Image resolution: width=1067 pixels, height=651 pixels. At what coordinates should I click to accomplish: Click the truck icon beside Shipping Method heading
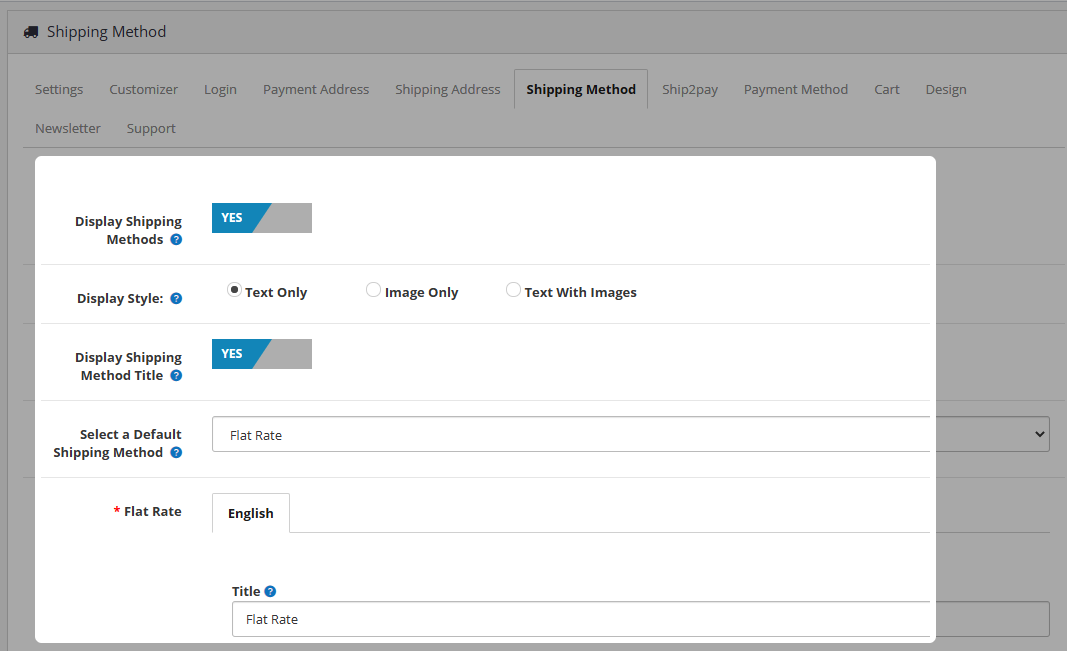[31, 32]
